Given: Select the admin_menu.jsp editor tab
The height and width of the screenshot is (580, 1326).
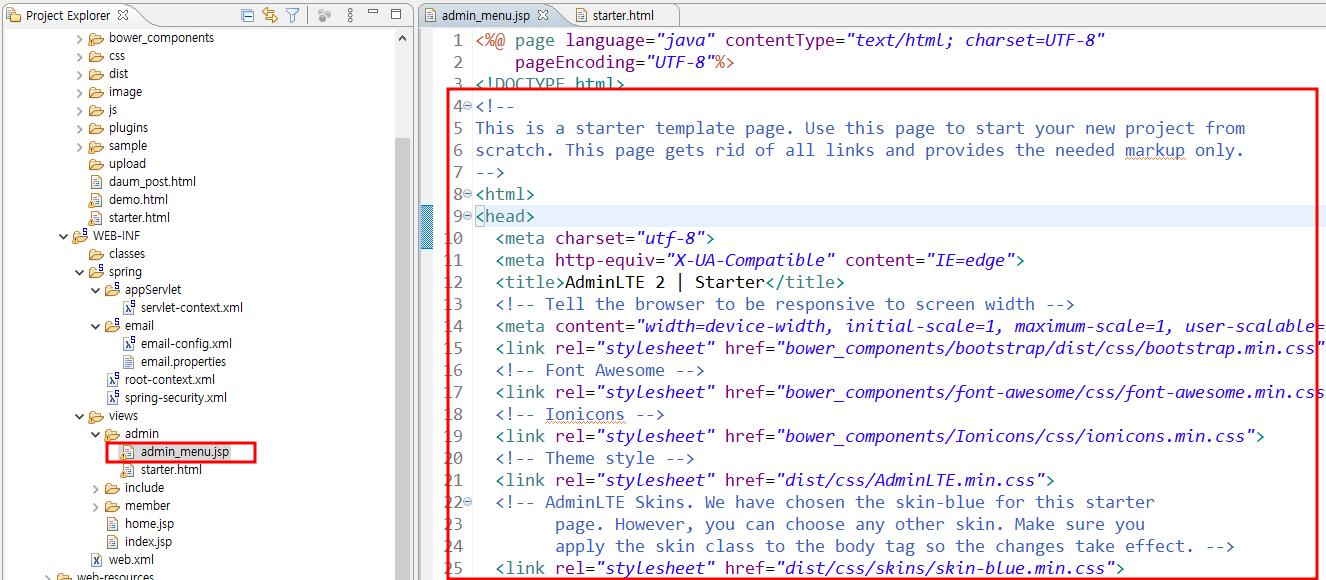Looking at the screenshot, I should coord(487,15).
